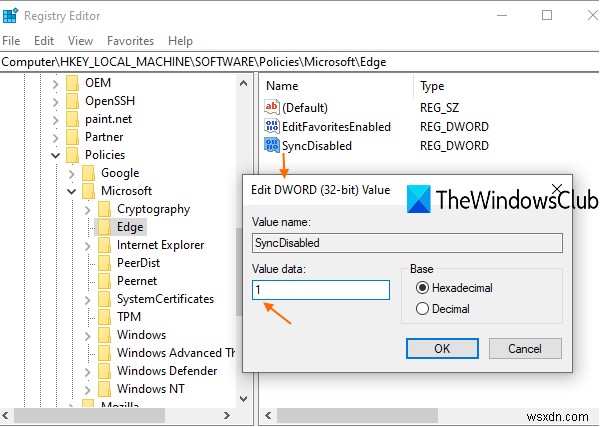Select the Windows Advanced key label
The height and width of the screenshot is (427, 600).
click(176, 353)
